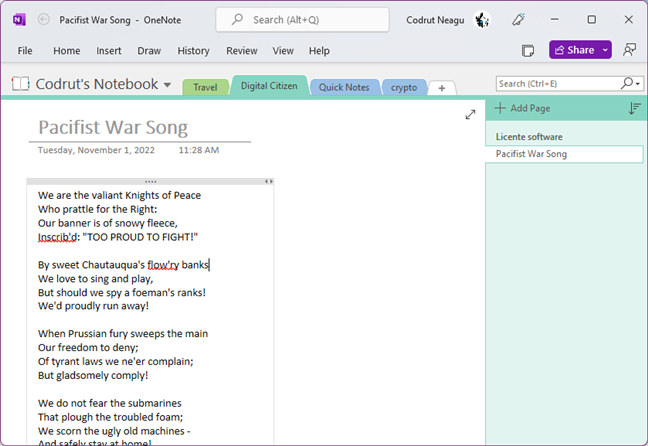Open search scope dropdown arrow
The width and height of the screenshot is (648, 446).
point(637,84)
